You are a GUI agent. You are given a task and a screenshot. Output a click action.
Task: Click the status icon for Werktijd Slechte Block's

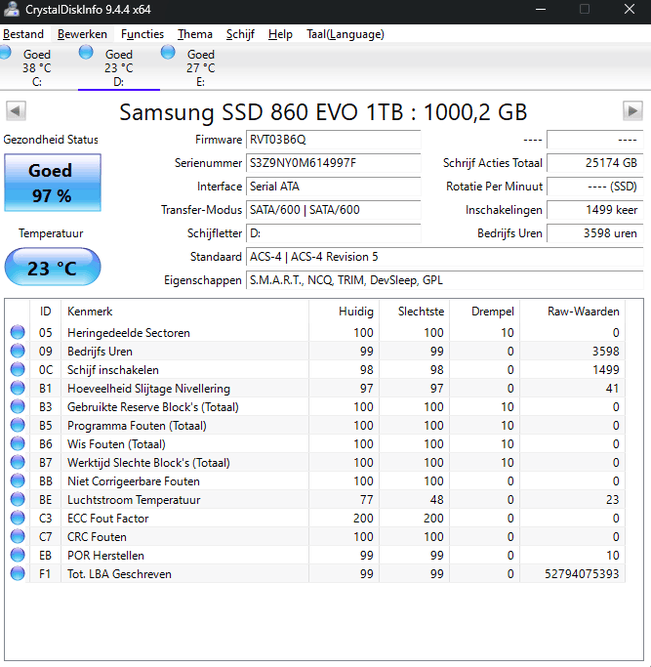click(17, 462)
